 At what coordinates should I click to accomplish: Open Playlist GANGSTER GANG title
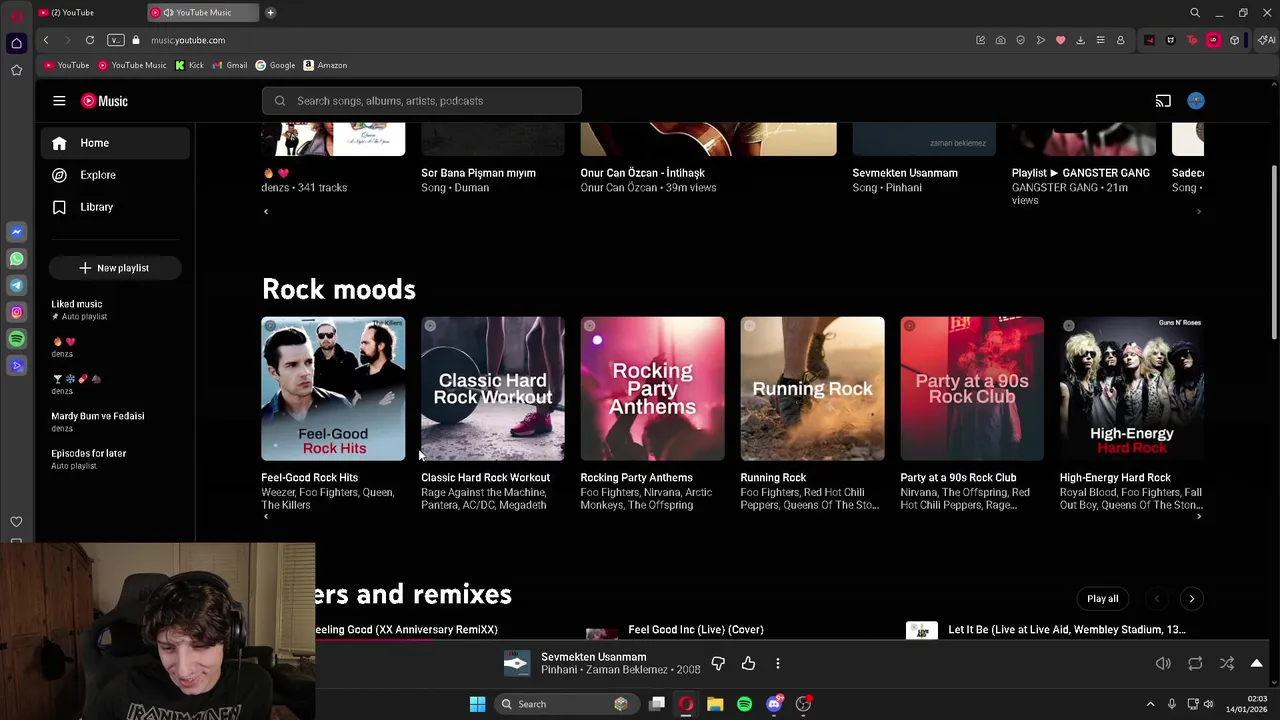click(1081, 173)
